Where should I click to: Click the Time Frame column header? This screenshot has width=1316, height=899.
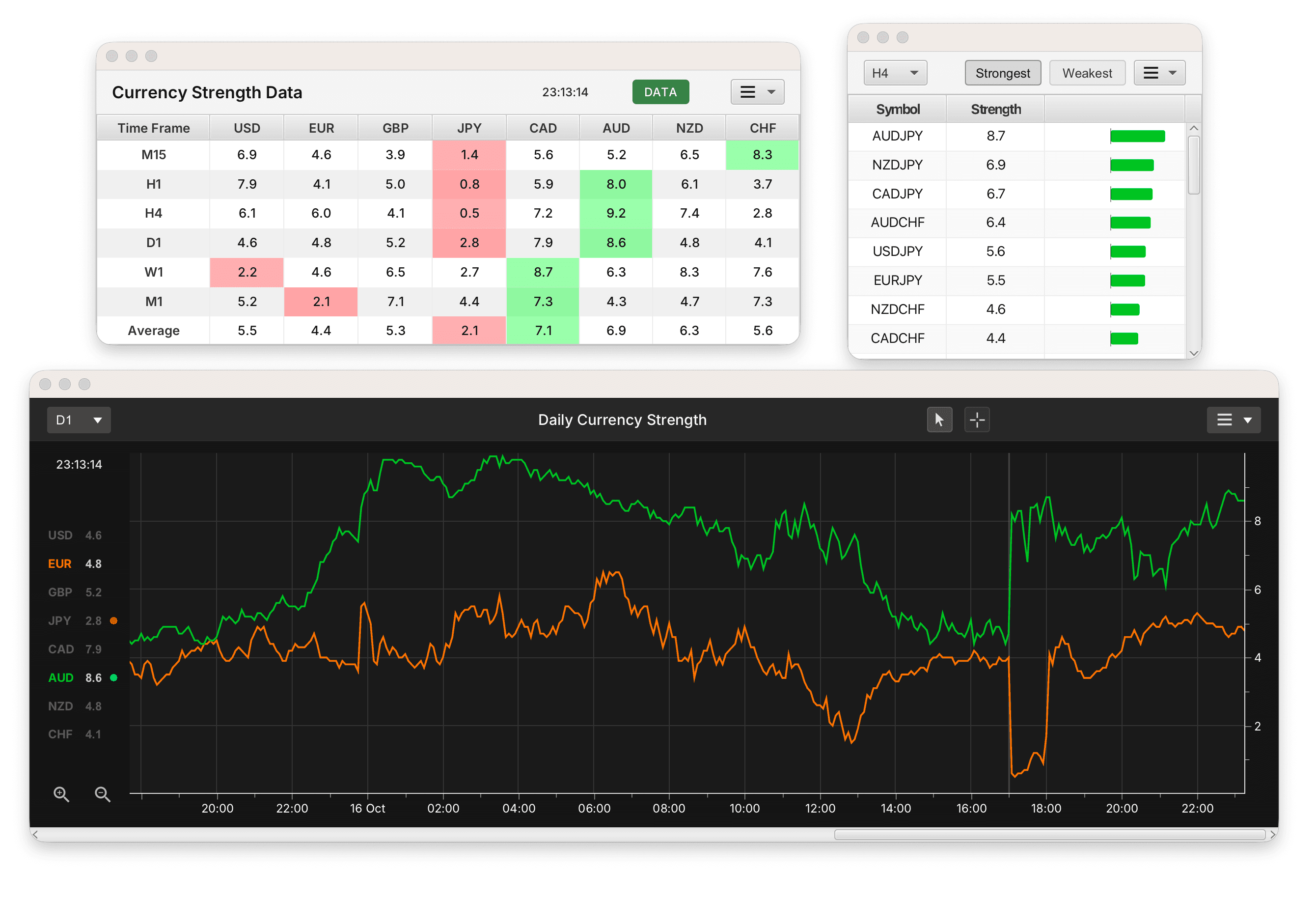[154, 128]
